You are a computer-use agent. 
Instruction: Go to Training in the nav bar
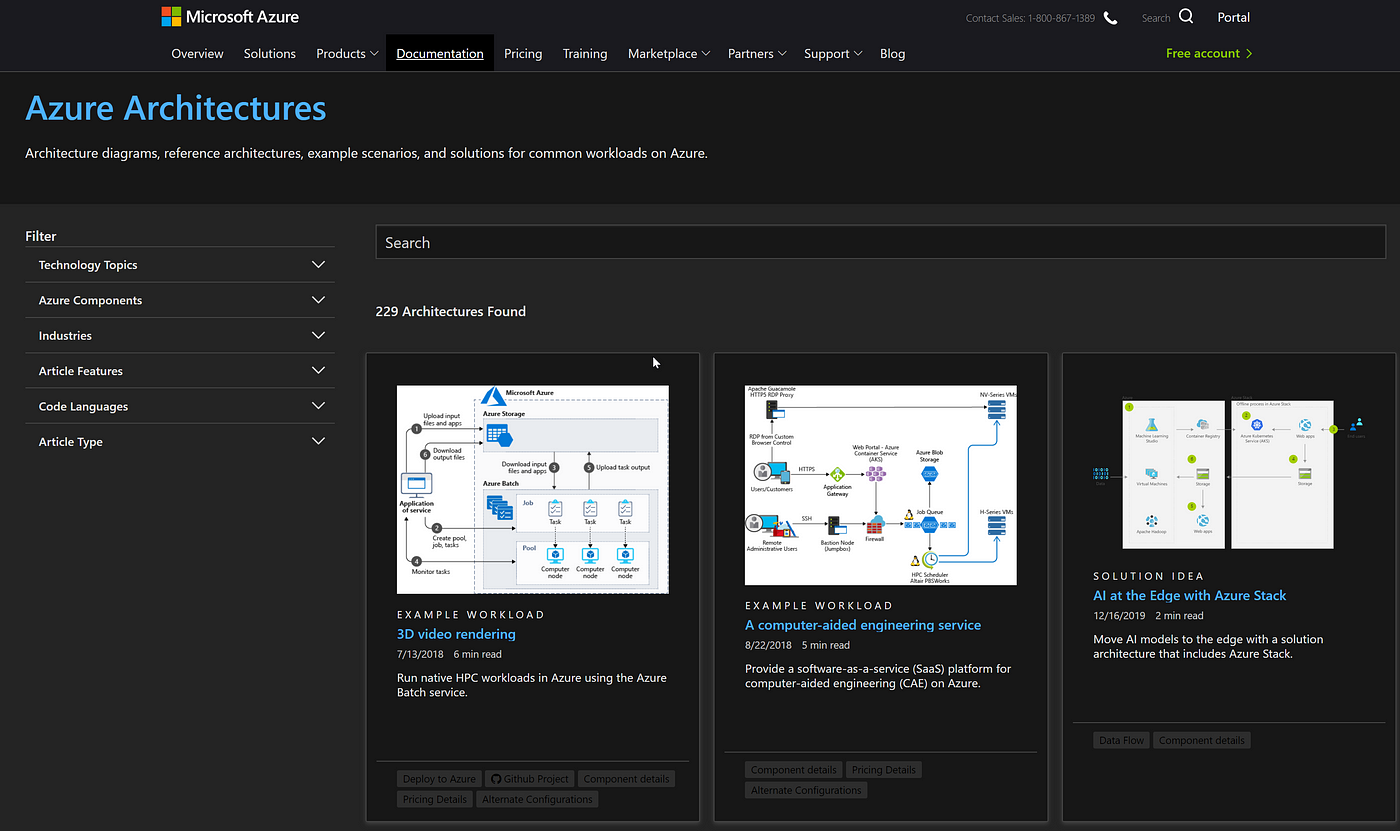pos(585,54)
